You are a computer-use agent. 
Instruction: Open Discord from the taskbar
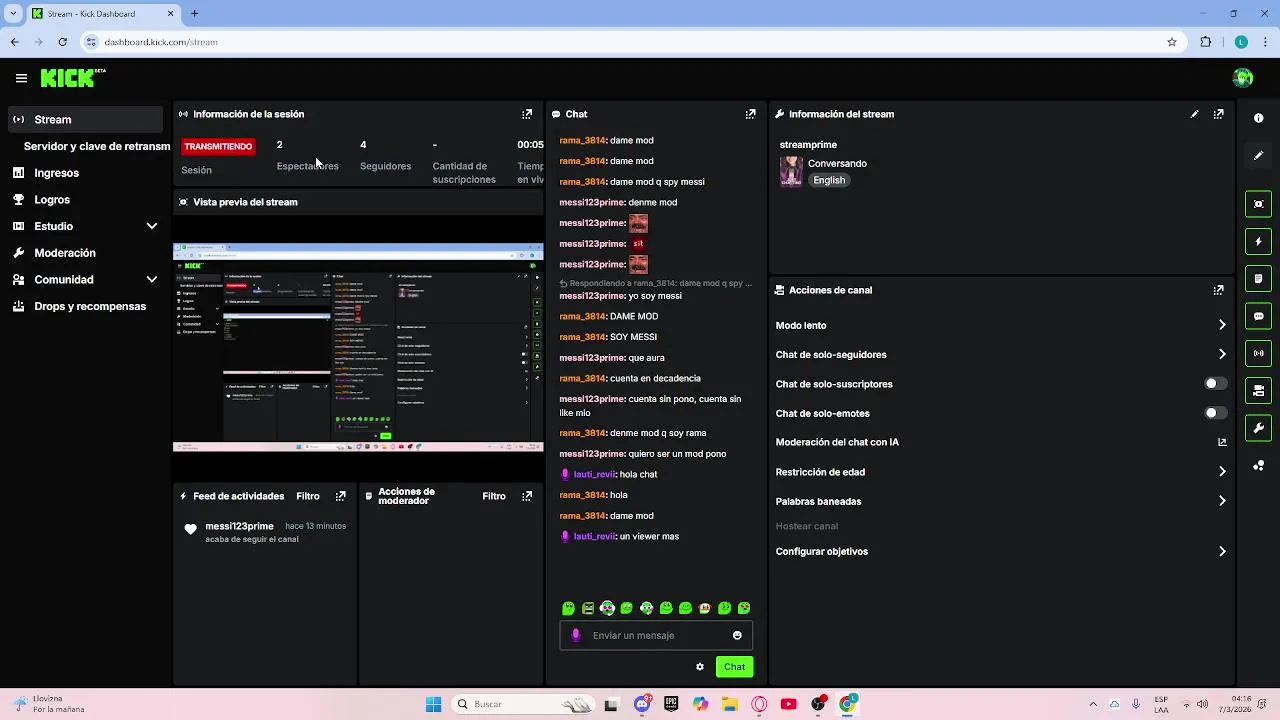tap(642, 704)
